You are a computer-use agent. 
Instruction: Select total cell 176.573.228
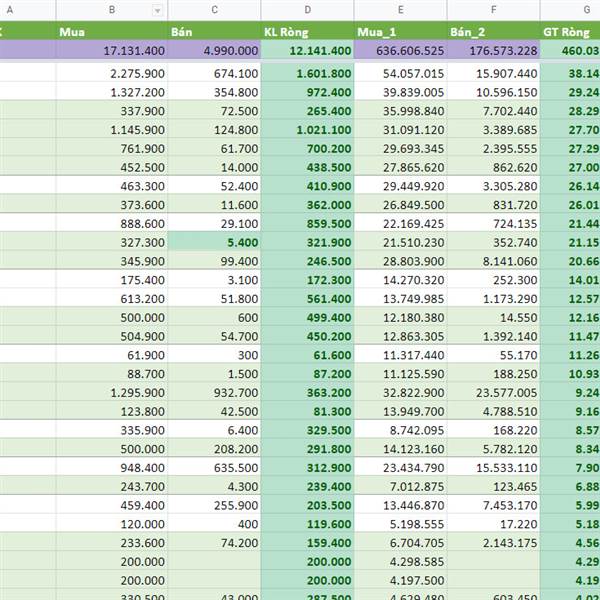coord(494,51)
